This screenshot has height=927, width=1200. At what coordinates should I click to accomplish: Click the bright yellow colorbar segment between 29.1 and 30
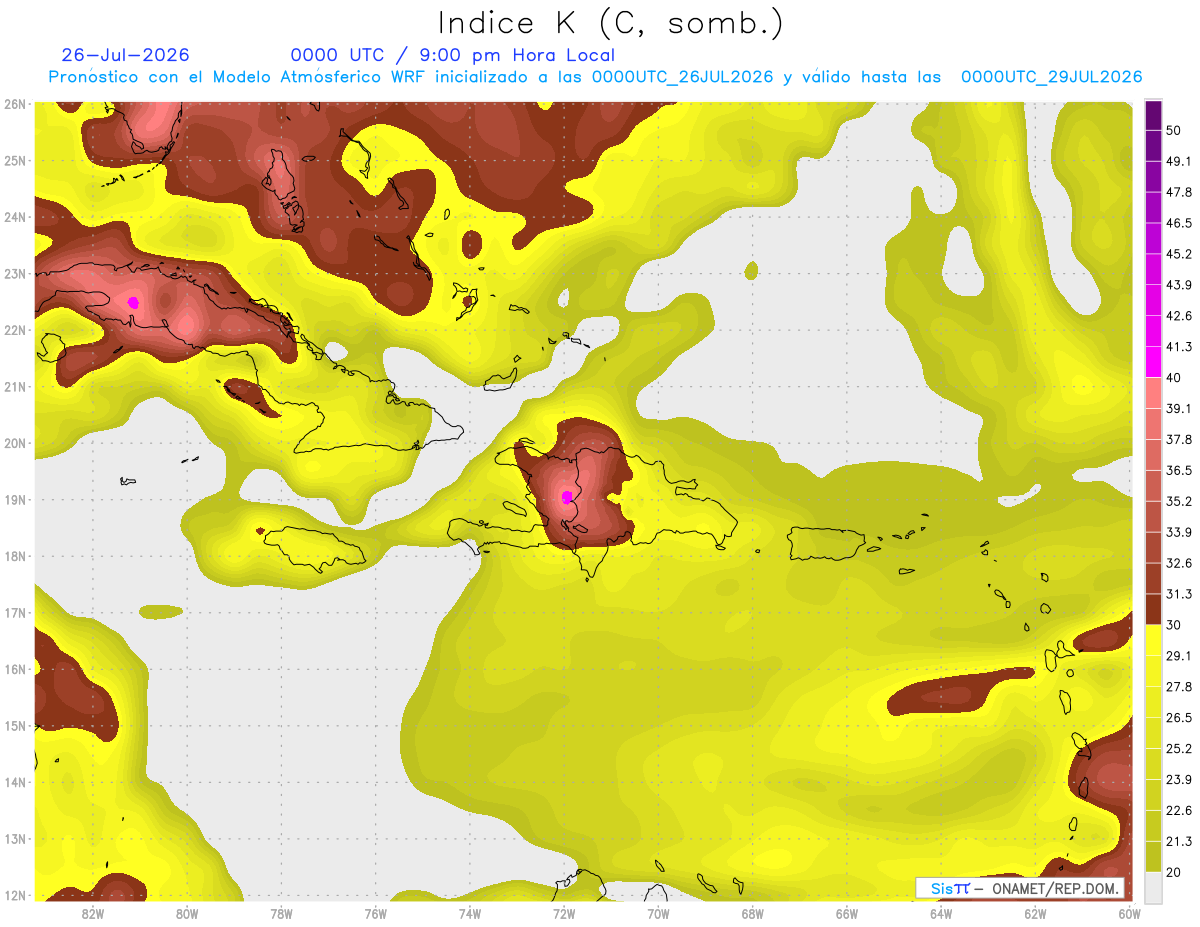pyautogui.click(x=1153, y=640)
